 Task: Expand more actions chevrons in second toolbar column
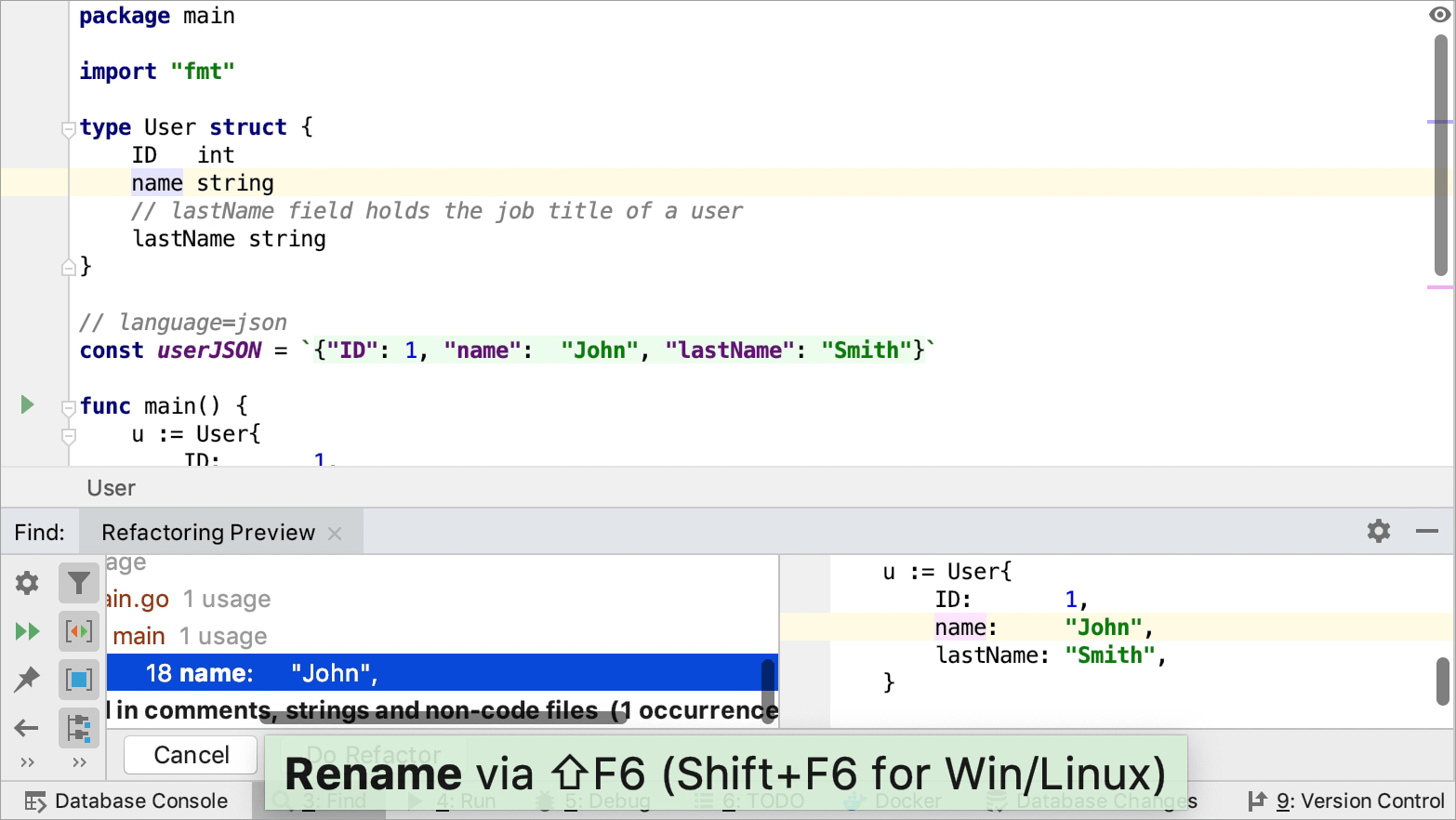[x=79, y=762]
